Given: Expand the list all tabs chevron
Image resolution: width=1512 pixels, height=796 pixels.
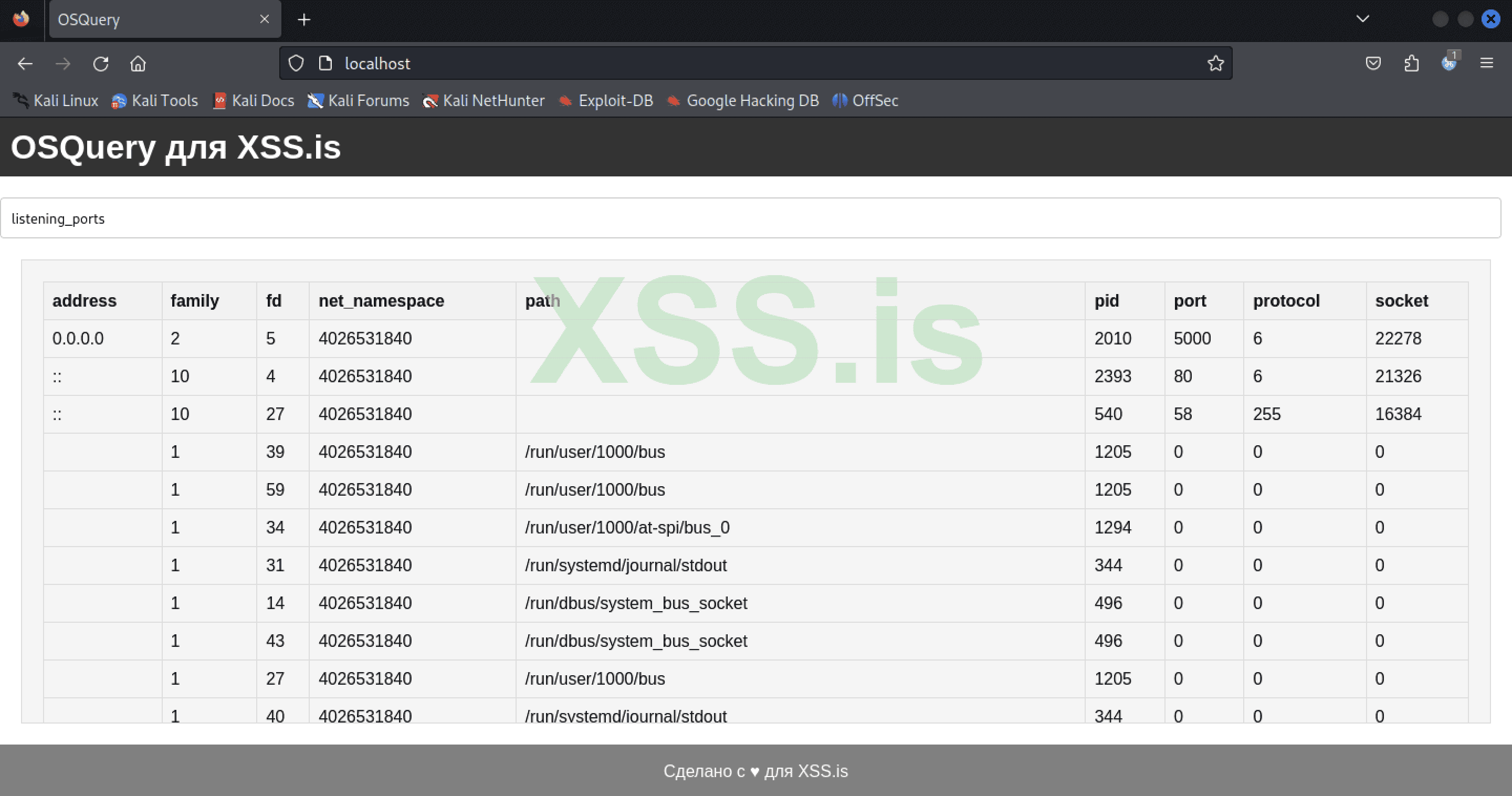Looking at the screenshot, I should pos(1362,19).
